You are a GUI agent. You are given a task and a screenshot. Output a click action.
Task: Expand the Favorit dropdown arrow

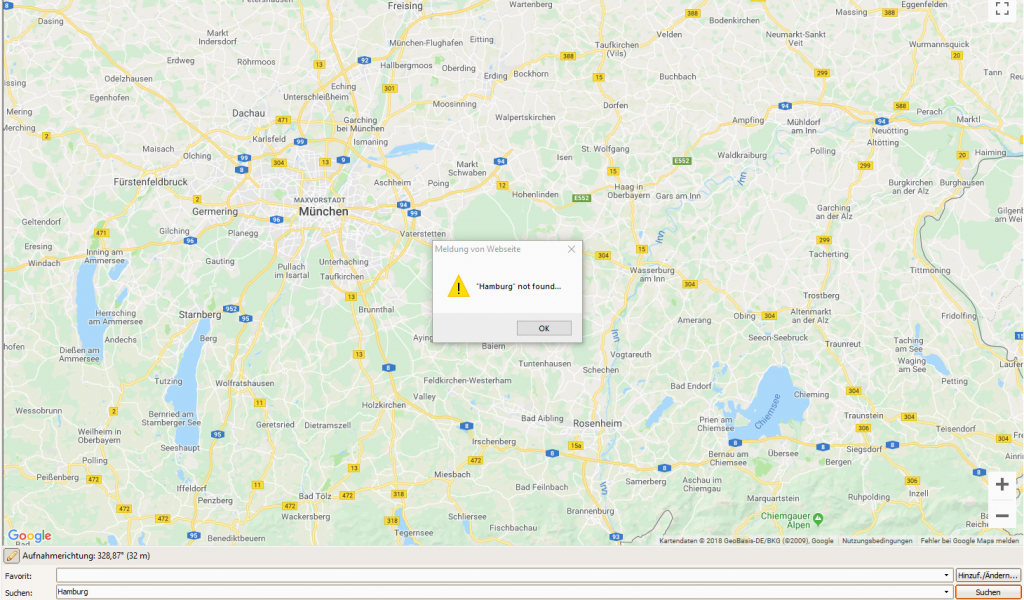[946, 575]
